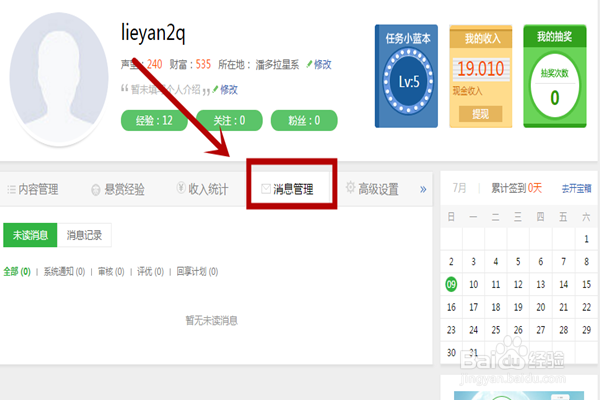This screenshot has height=400, width=600.
Task: Click the 提现 withdraw button
Action: [x=481, y=114]
